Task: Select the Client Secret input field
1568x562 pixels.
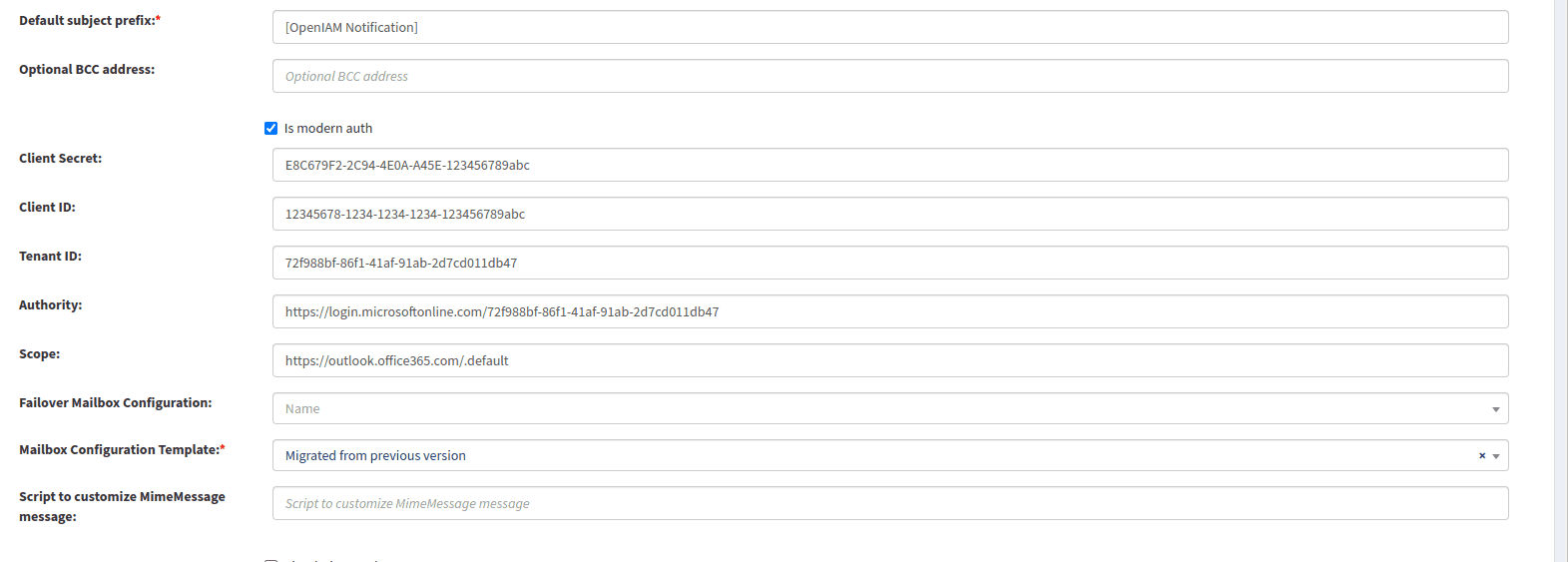Action: (x=890, y=165)
